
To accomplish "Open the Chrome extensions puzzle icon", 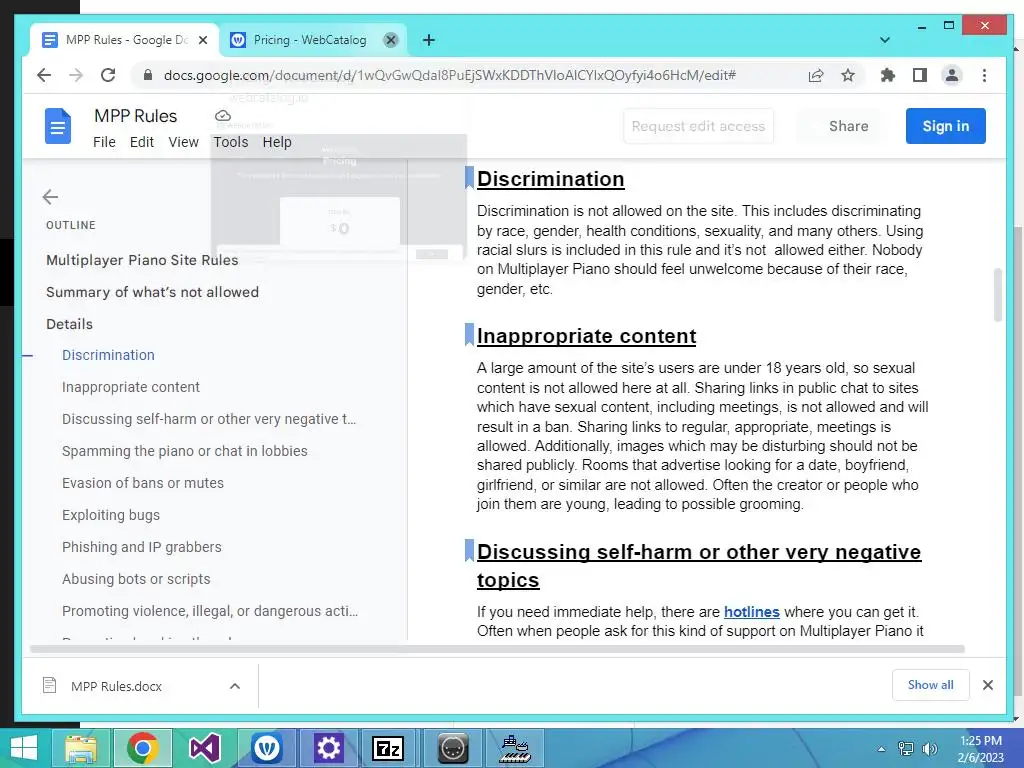I will (x=888, y=75).
